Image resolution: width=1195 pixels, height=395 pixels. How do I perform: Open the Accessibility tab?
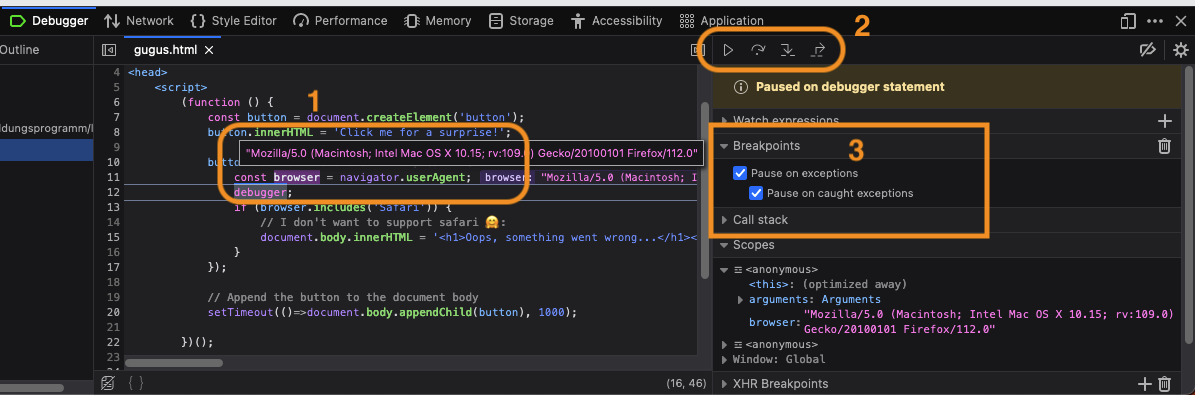[616, 21]
